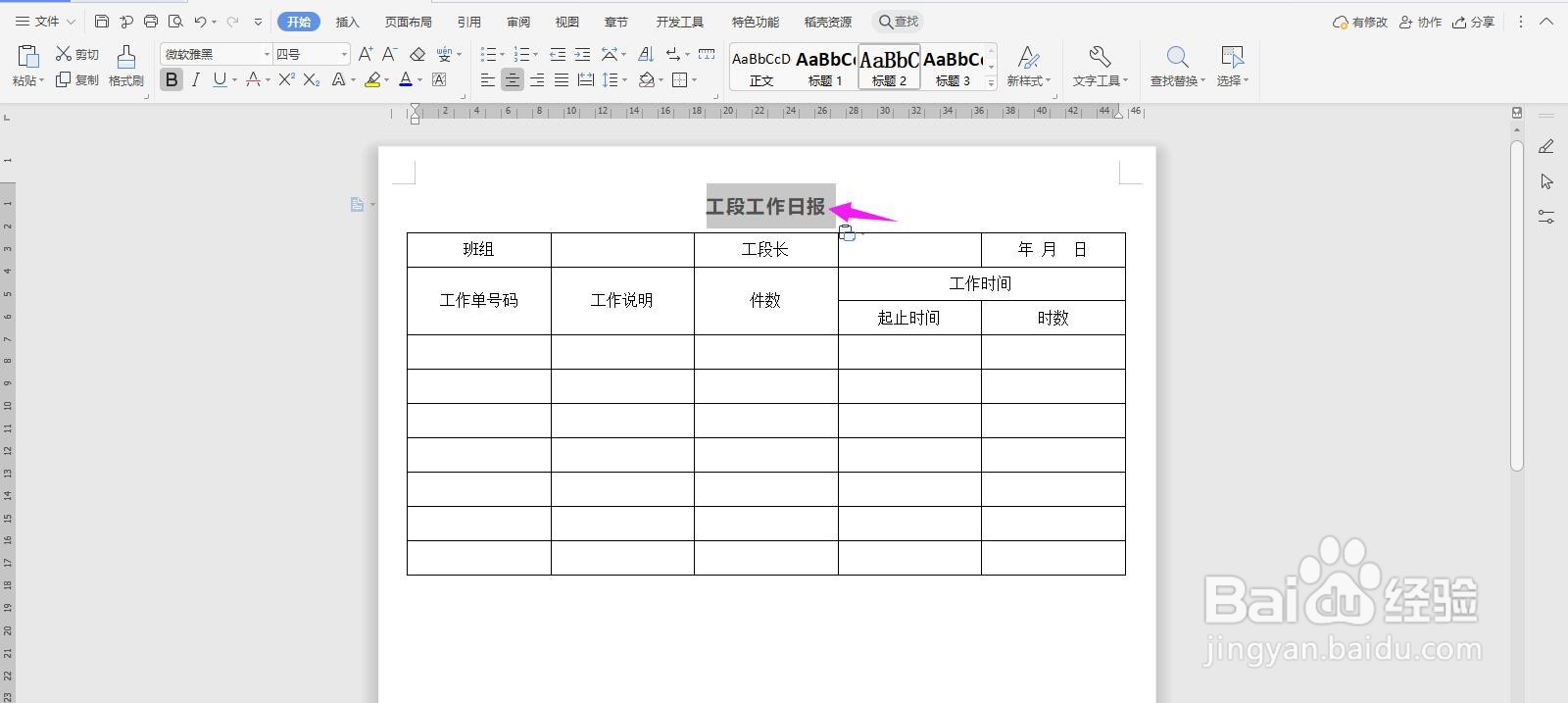Decrease paragraph indent

558,54
